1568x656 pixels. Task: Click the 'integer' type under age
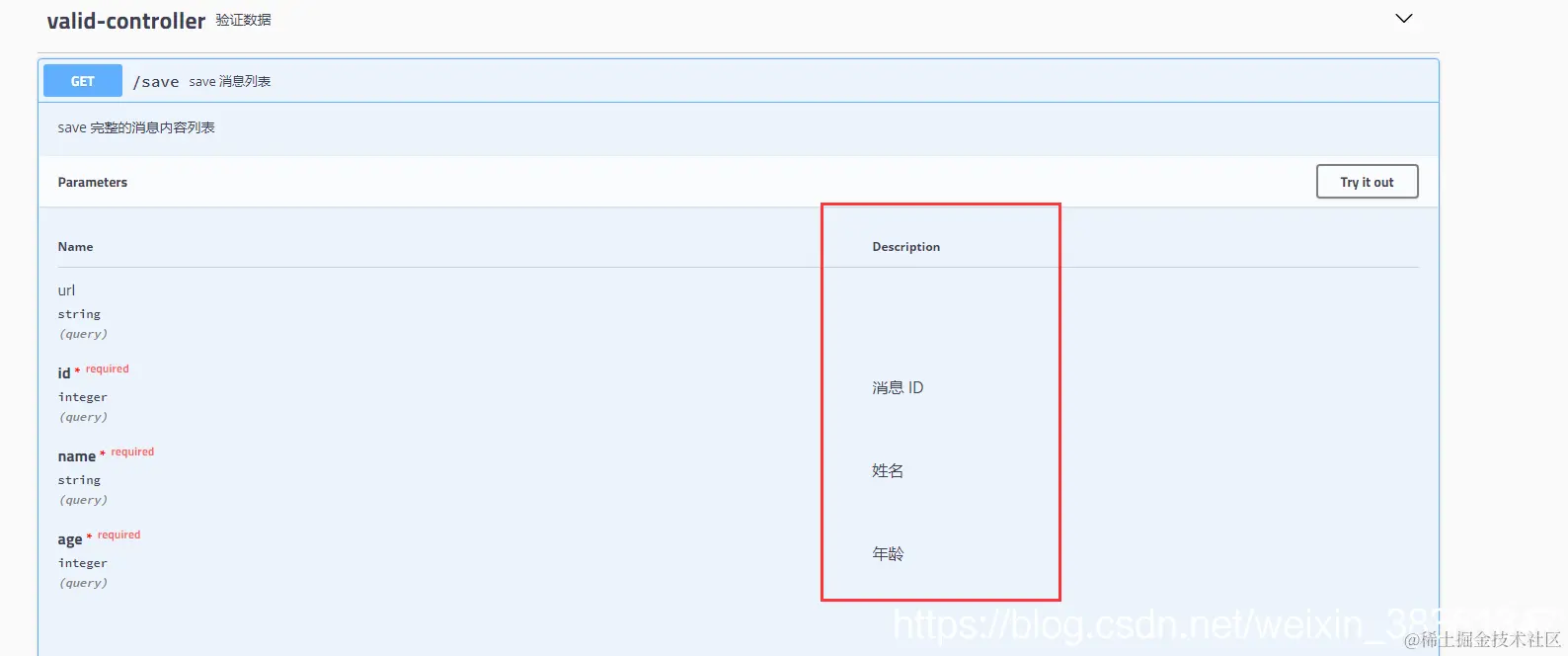(82, 563)
